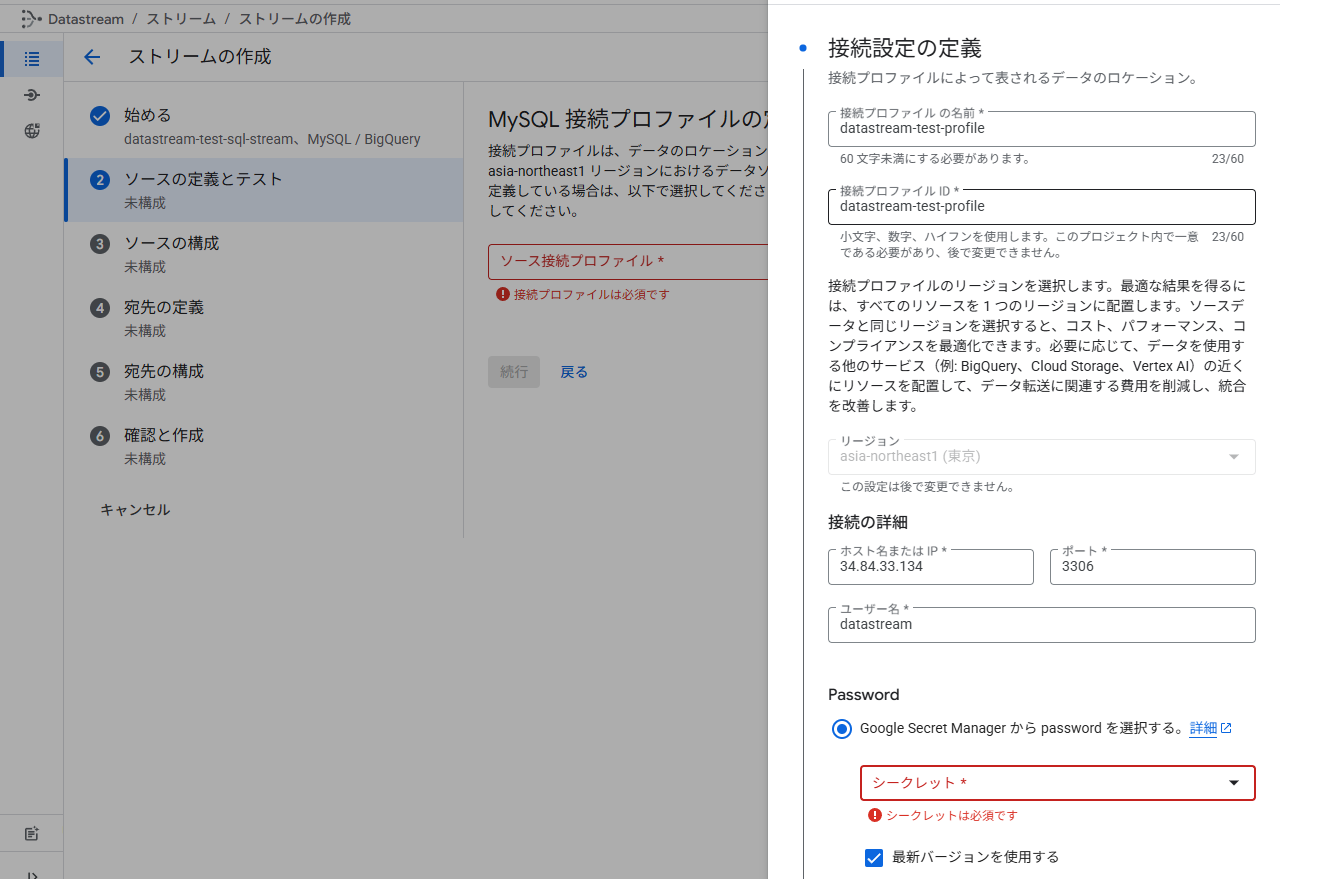Click external link icon next to 詳細
The image size is (1326, 879).
(1227, 729)
